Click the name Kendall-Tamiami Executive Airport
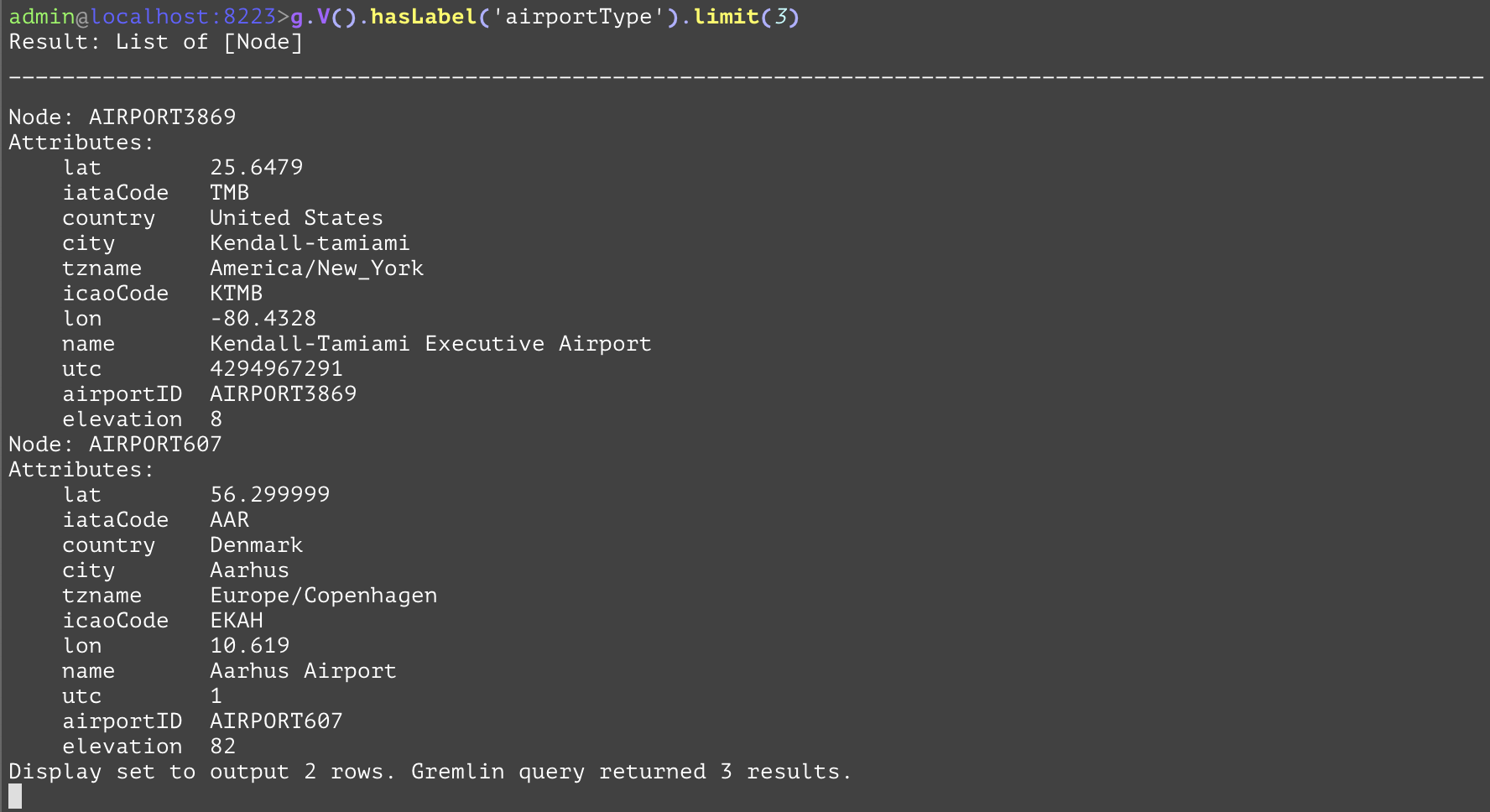This screenshot has width=1490, height=812. coord(430,344)
